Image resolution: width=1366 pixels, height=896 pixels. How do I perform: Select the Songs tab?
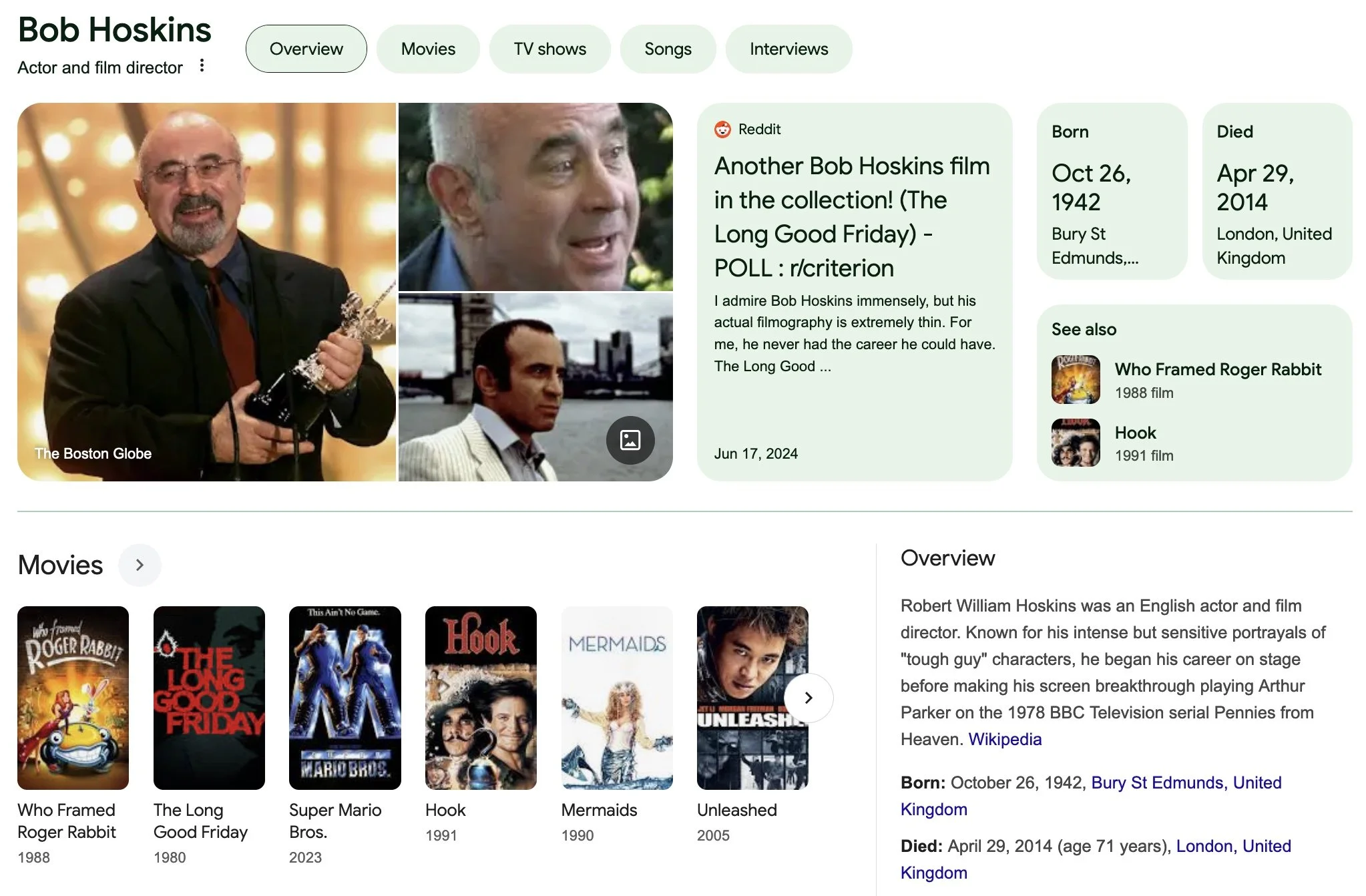[x=668, y=49]
